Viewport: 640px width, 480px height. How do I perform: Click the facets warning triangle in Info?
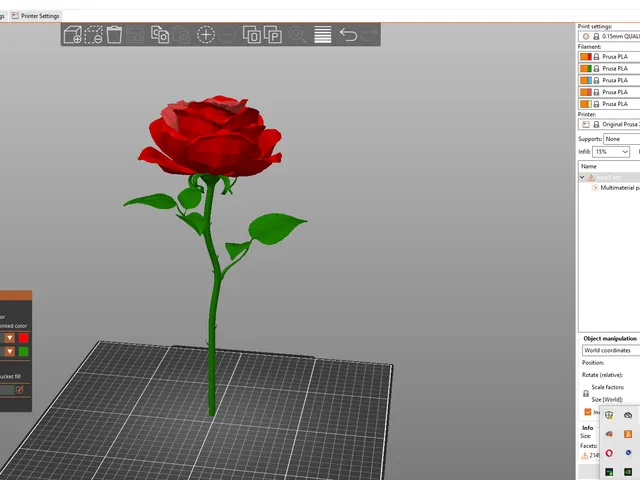click(x=584, y=456)
